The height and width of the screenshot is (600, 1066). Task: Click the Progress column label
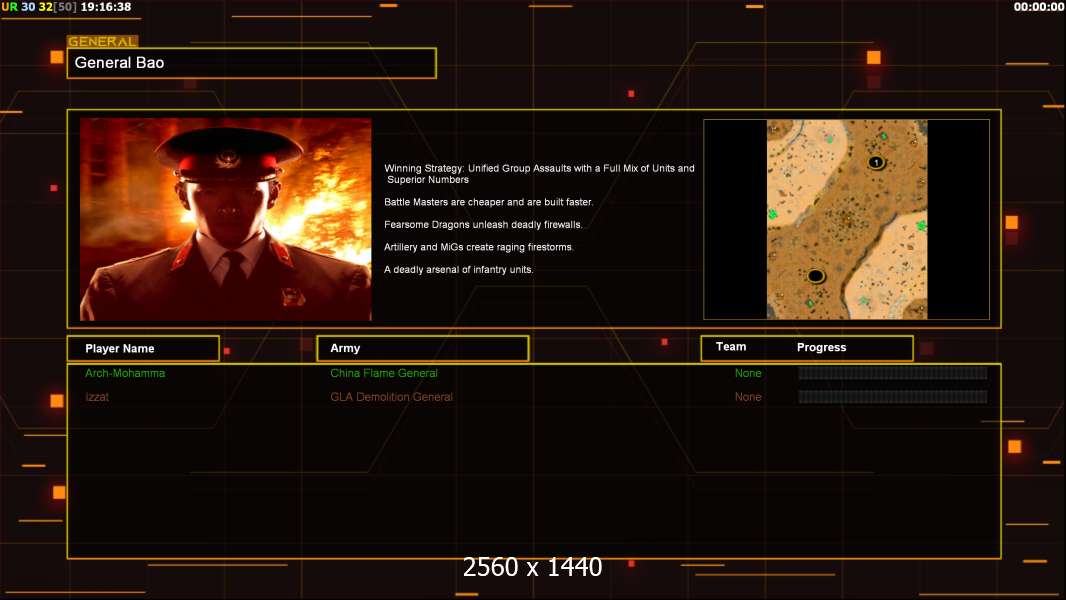821,347
